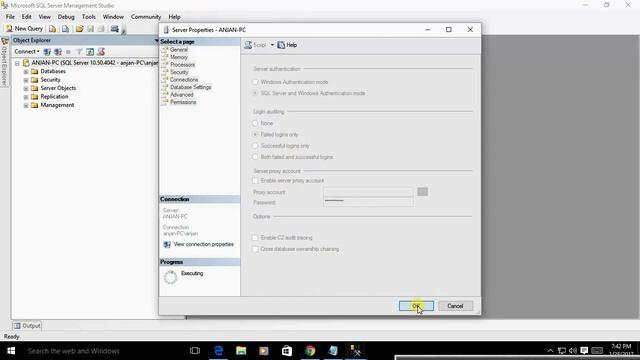Open the Community menu
Viewport: 640px width, 360px height.
[x=146, y=17]
